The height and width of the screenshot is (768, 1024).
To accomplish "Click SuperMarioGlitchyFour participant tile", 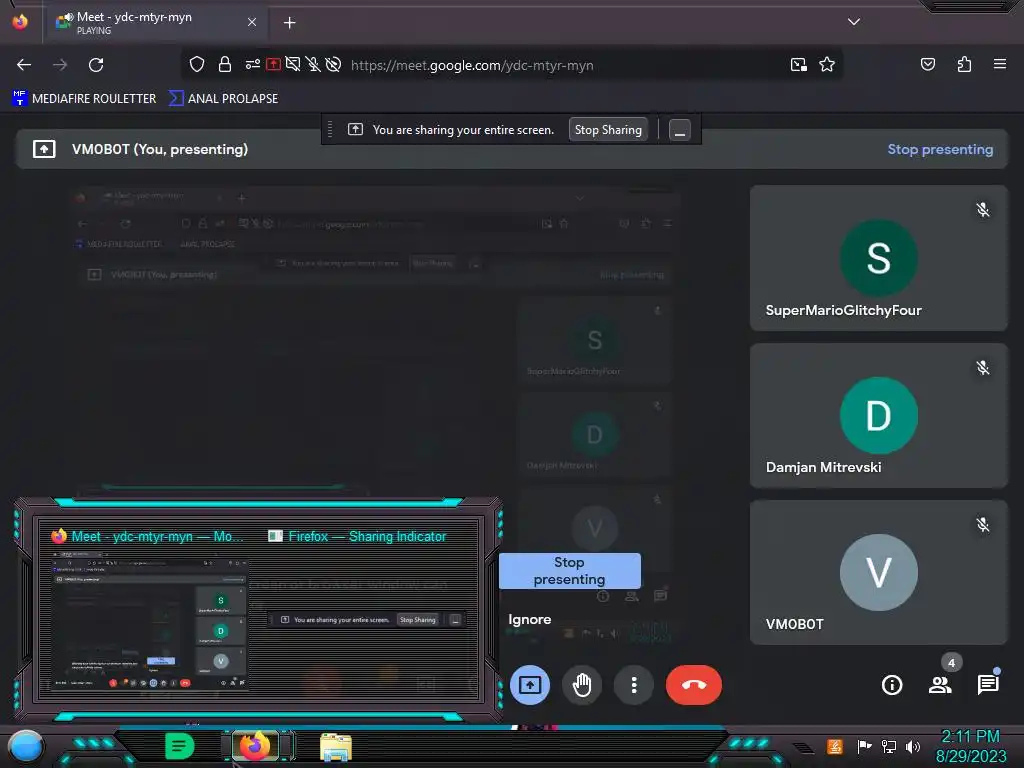I will [x=878, y=258].
